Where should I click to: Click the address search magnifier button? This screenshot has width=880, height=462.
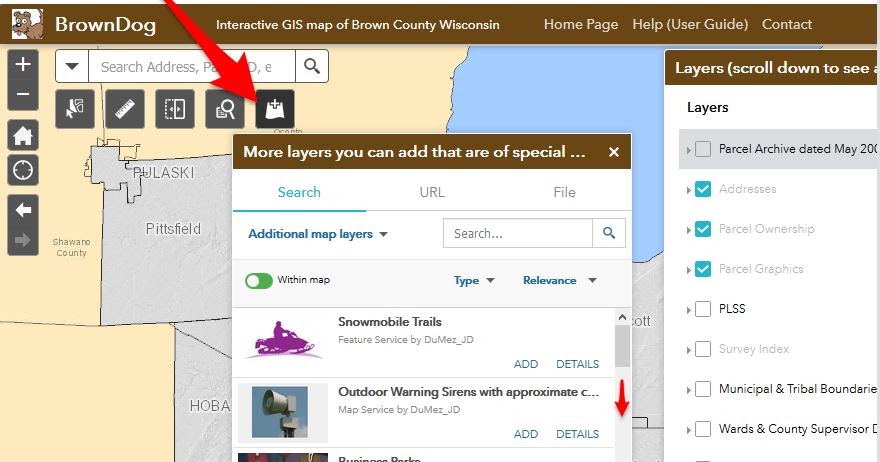point(312,66)
